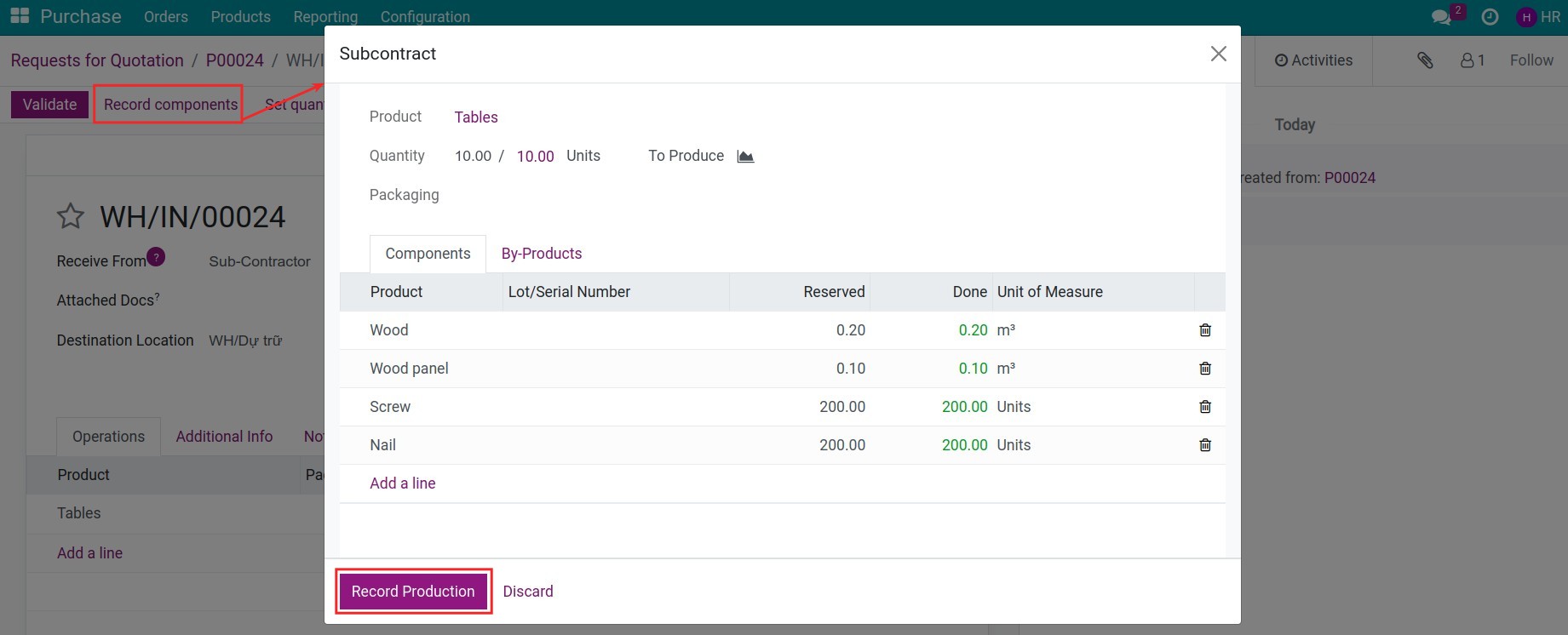Open the Purchase app home
Viewport: 1568px width, 635px height.
tap(81, 17)
